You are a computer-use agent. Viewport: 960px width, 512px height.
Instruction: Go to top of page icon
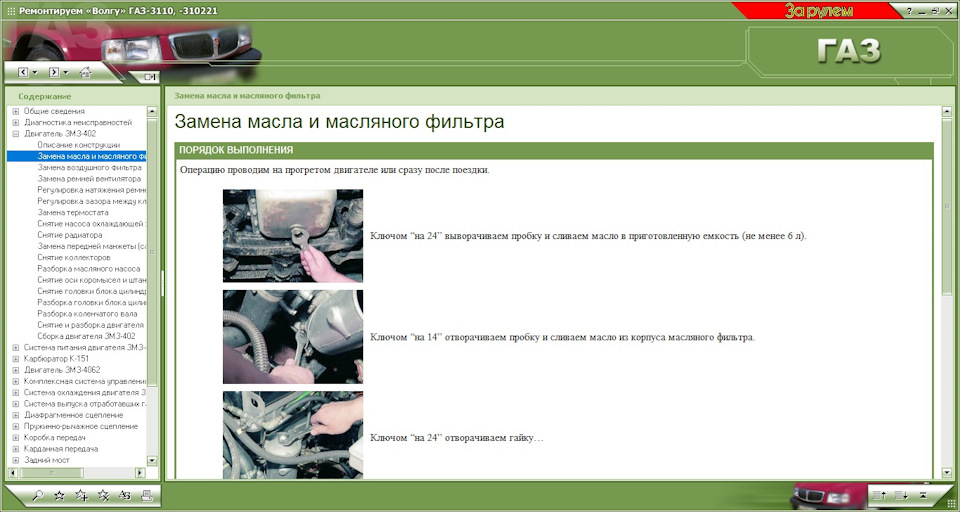(923, 495)
